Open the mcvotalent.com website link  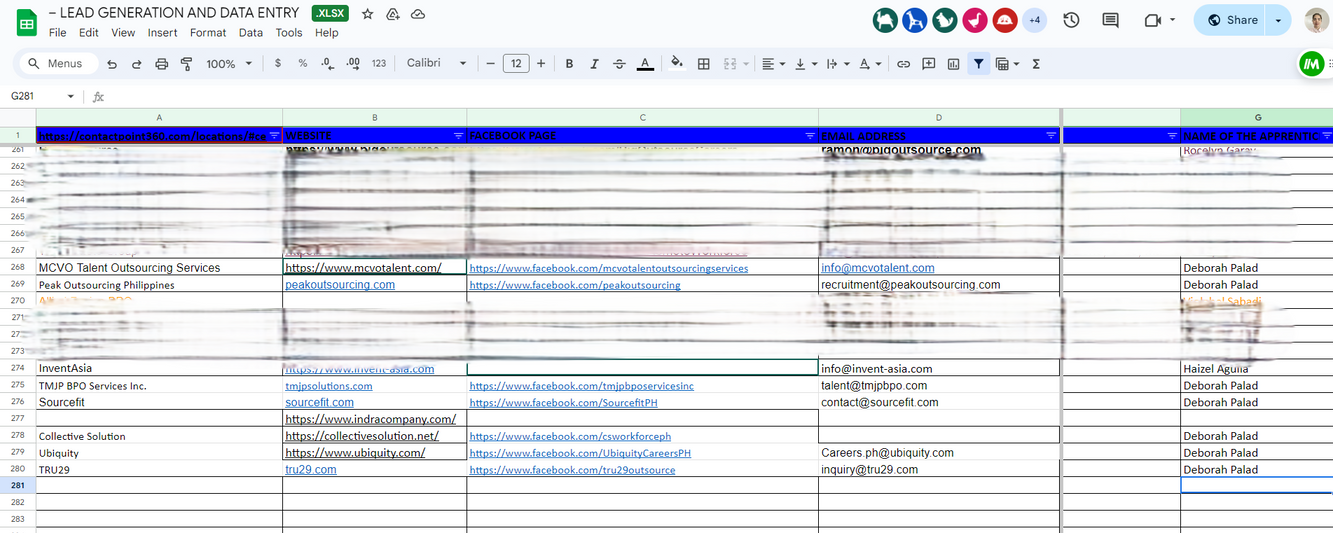(x=363, y=268)
